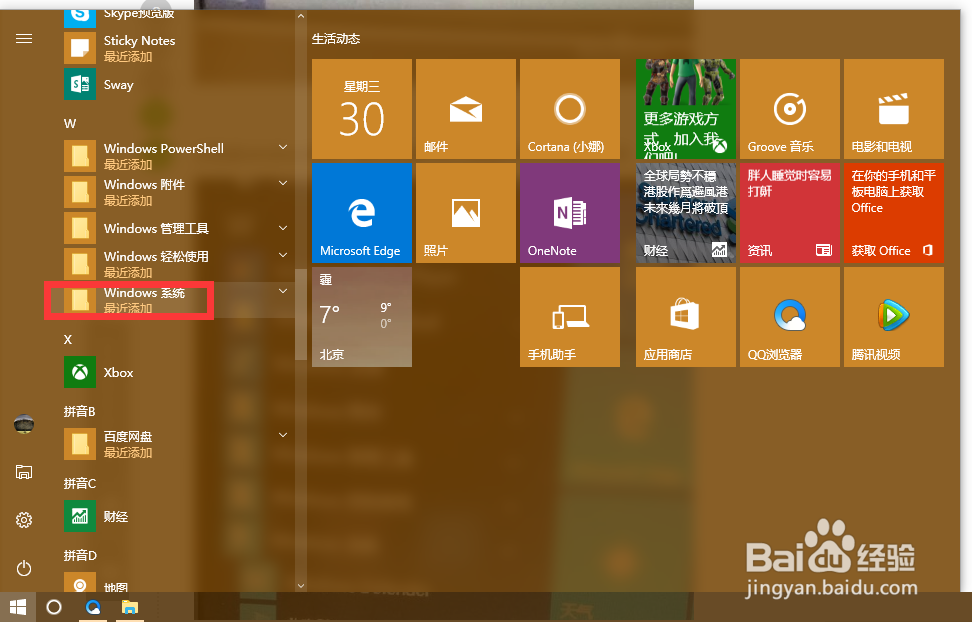The image size is (972, 622).
Task: Open the Groove 音乐 tile
Action: tap(789, 108)
